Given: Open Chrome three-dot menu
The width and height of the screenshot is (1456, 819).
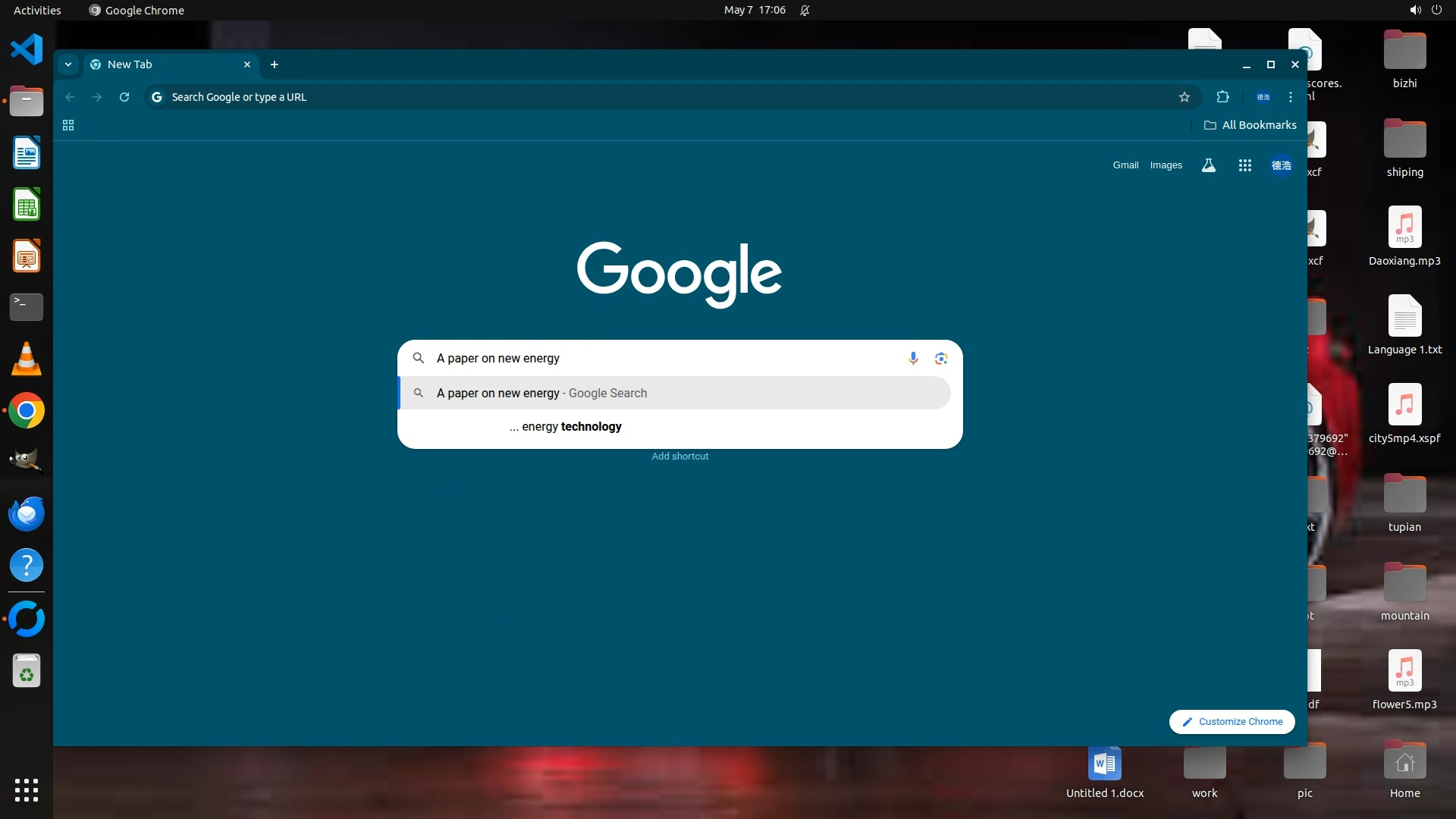Looking at the screenshot, I should pyautogui.click(x=1291, y=97).
